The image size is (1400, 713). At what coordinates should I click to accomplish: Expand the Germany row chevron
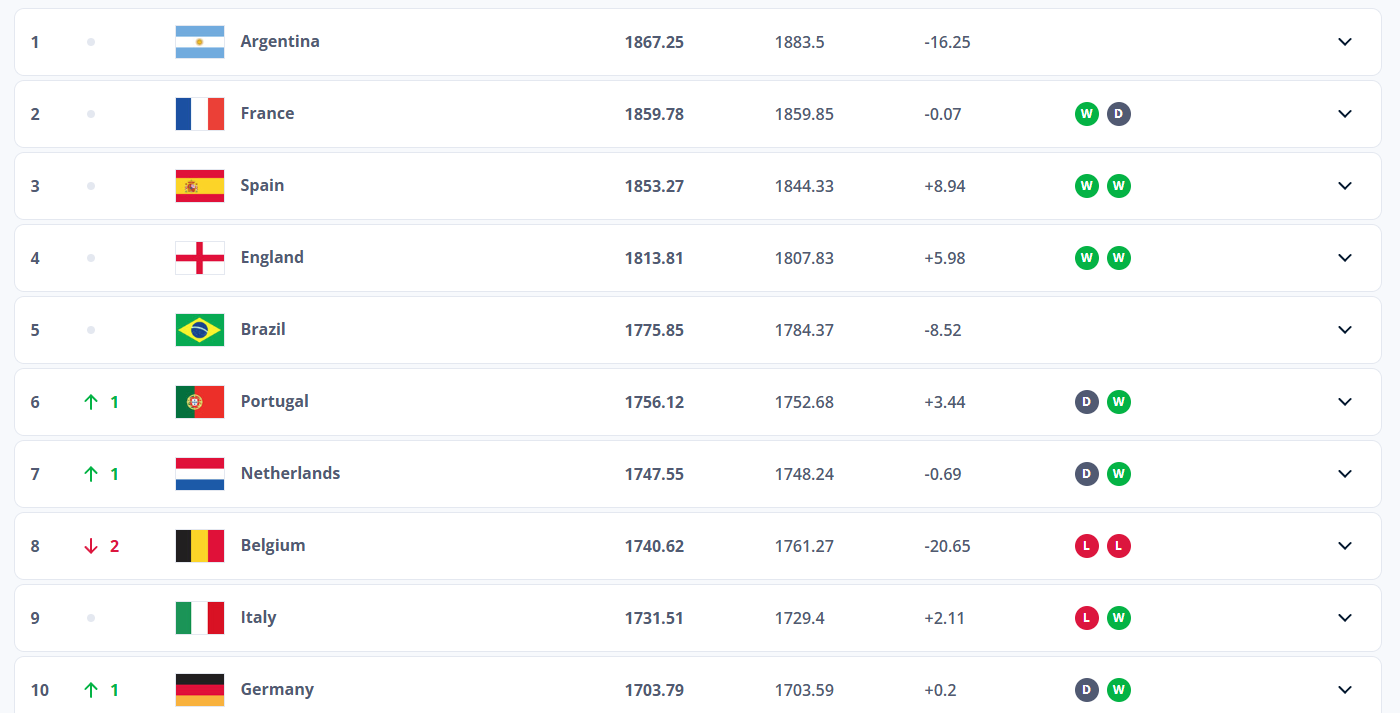[x=1345, y=690]
